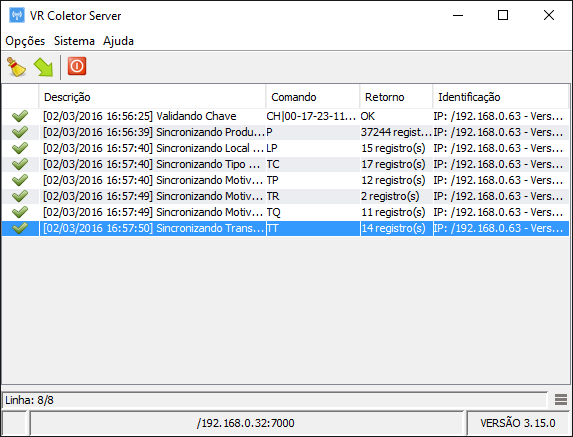The image size is (573, 437).
Task: Click the server address 192.168.0.32:7000 status field
Action: 246,423
